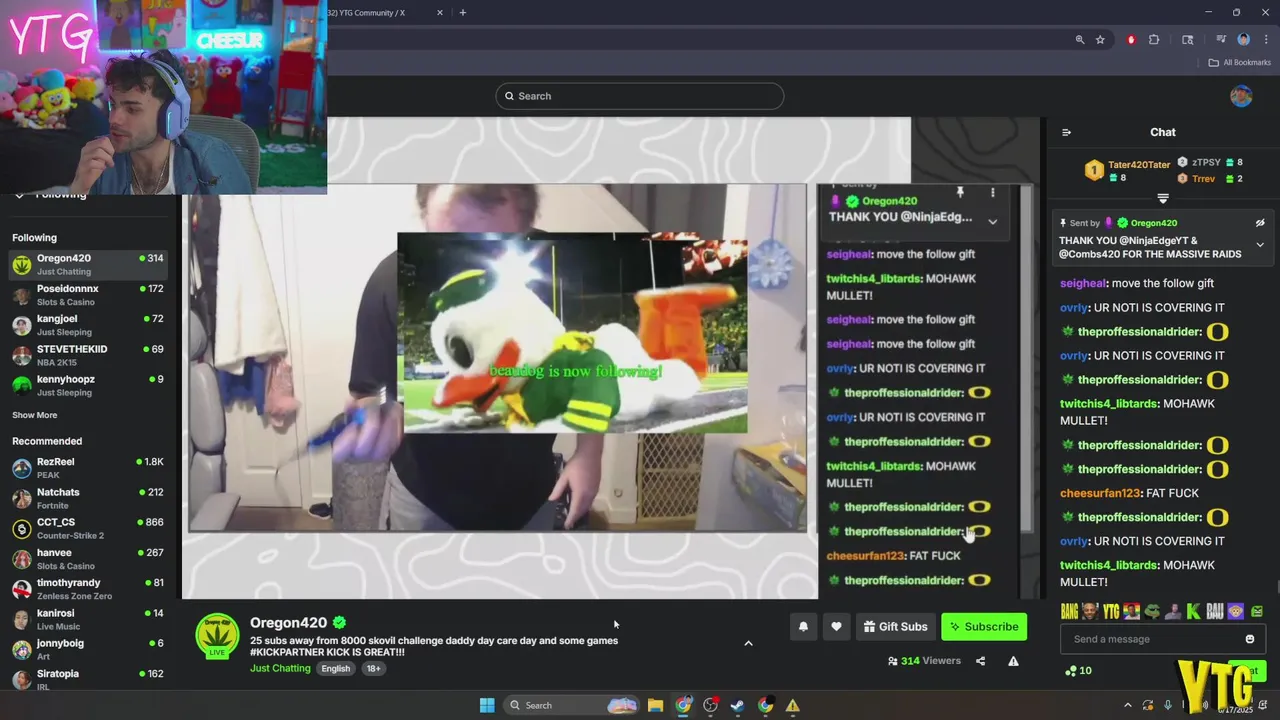Hide the pinned message with the eye-slash icon

point(1260,223)
